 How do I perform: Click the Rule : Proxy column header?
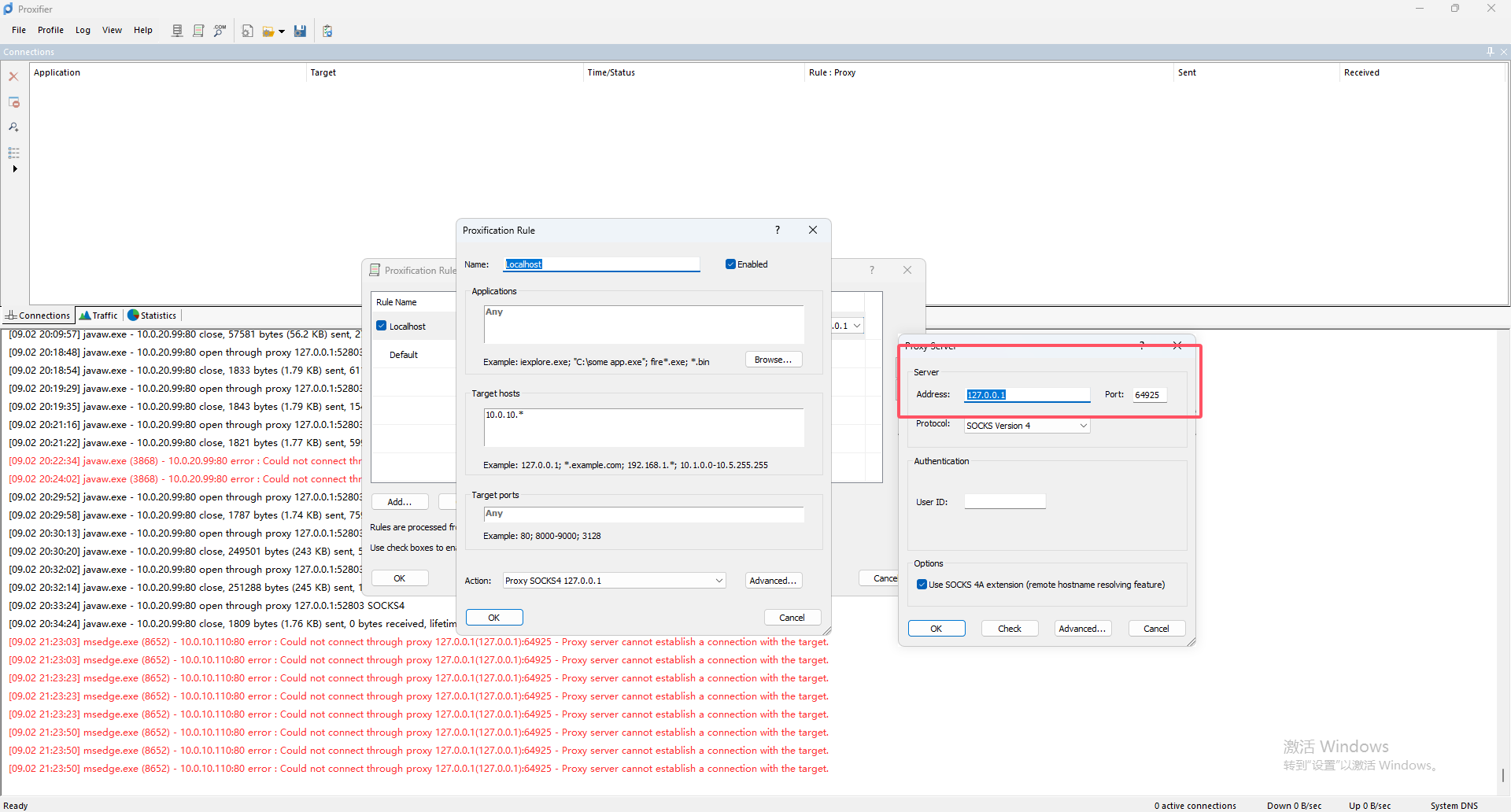click(x=988, y=72)
